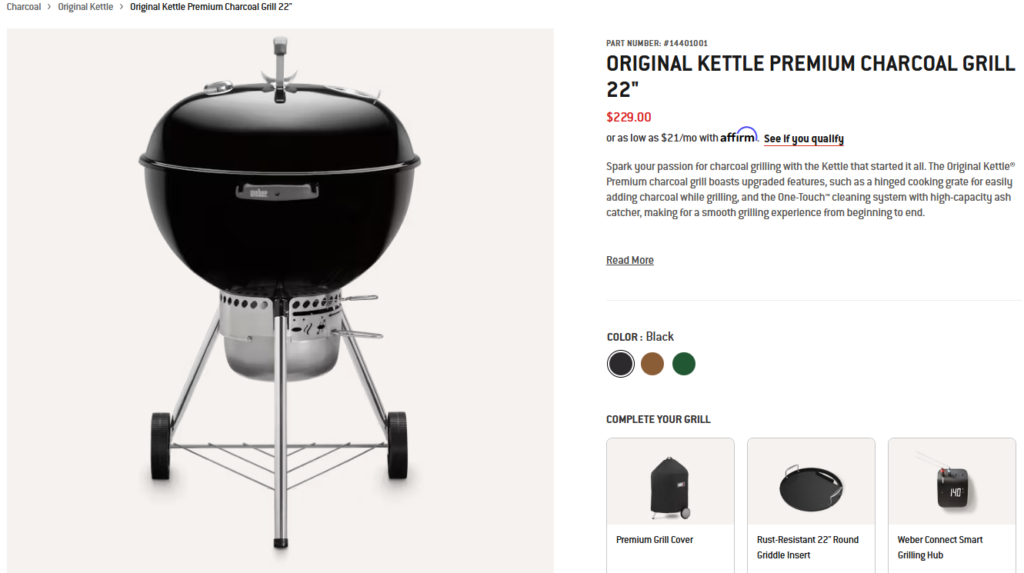Open See if you qualify link

[x=803, y=139]
